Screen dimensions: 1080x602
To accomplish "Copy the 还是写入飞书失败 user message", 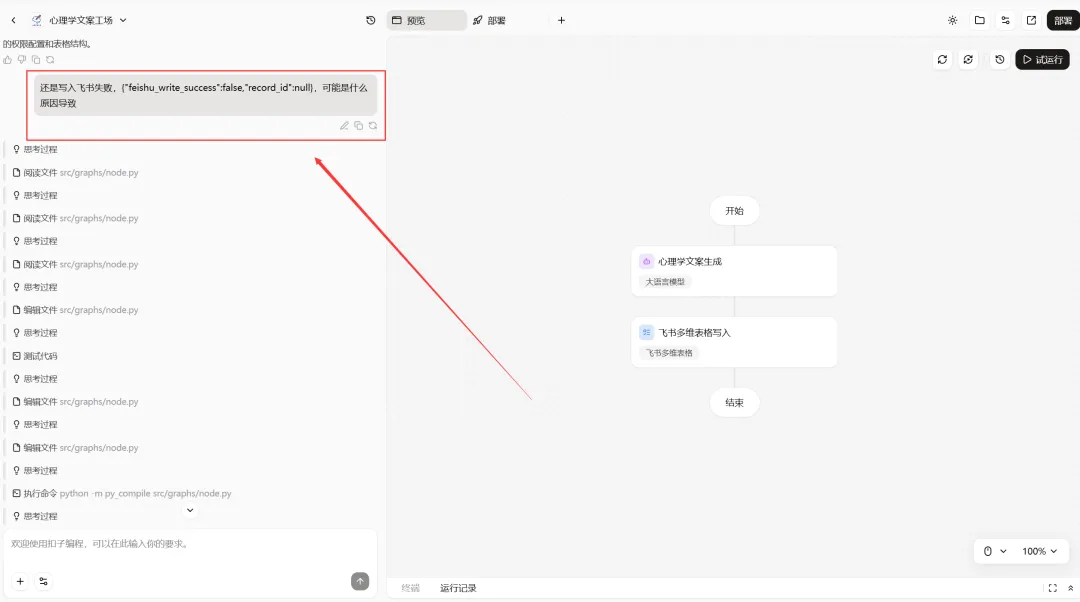I will [x=358, y=125].
